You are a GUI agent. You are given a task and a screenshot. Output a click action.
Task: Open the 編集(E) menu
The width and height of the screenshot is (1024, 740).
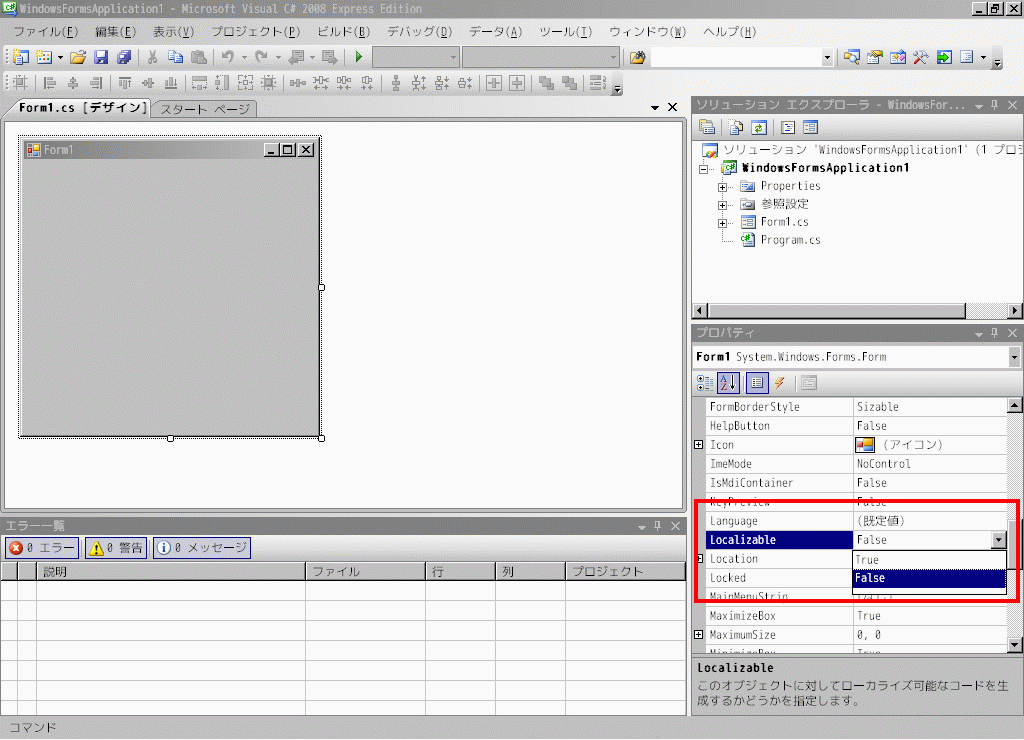point(115,31)
